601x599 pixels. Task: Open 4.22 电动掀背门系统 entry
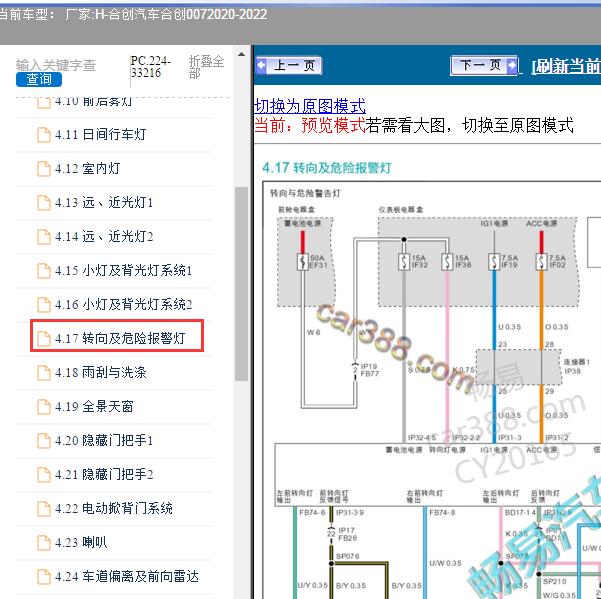click(114, 508)
